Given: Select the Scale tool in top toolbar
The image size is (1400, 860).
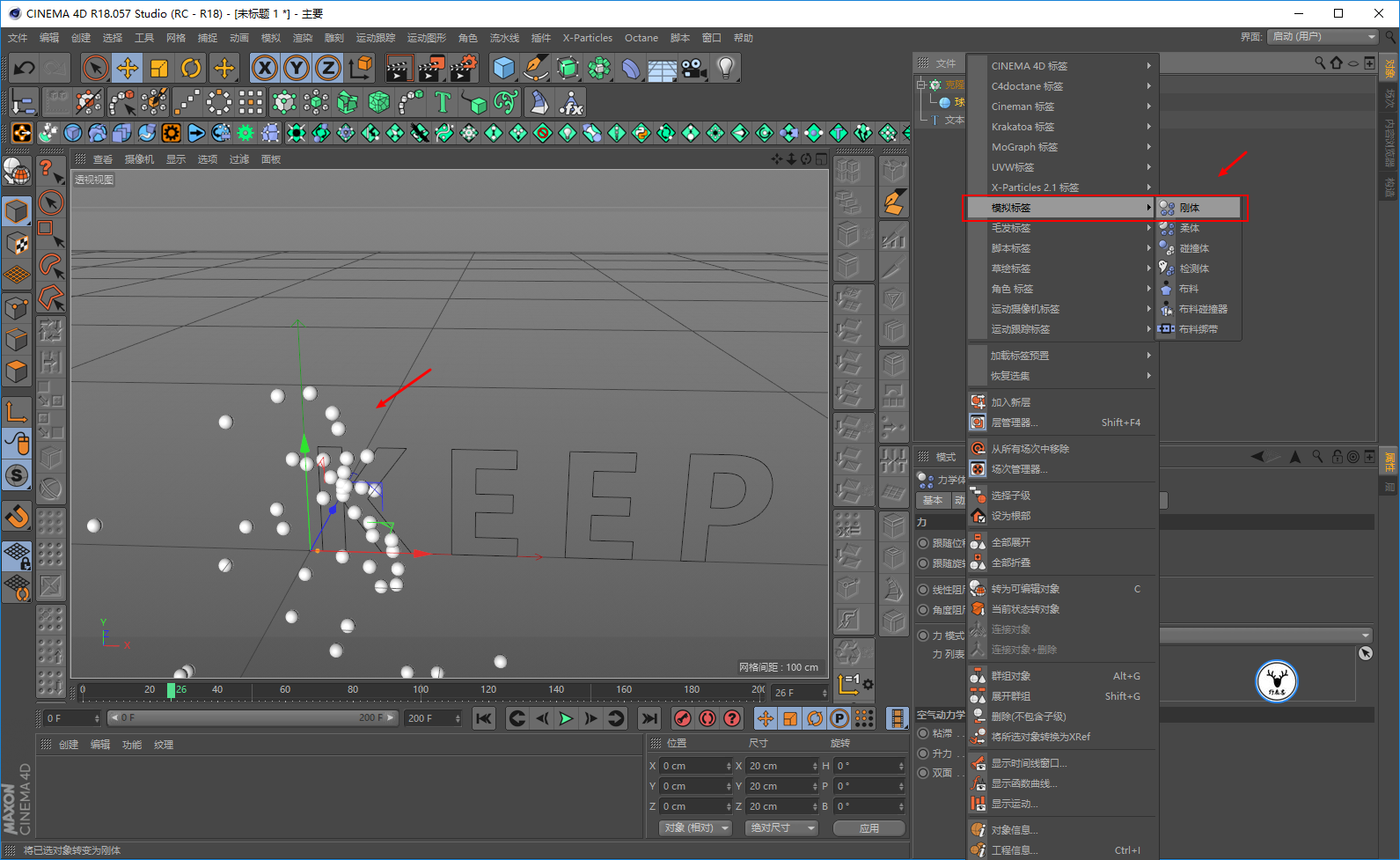Looking at the screenshot, I should coord(159,68).
